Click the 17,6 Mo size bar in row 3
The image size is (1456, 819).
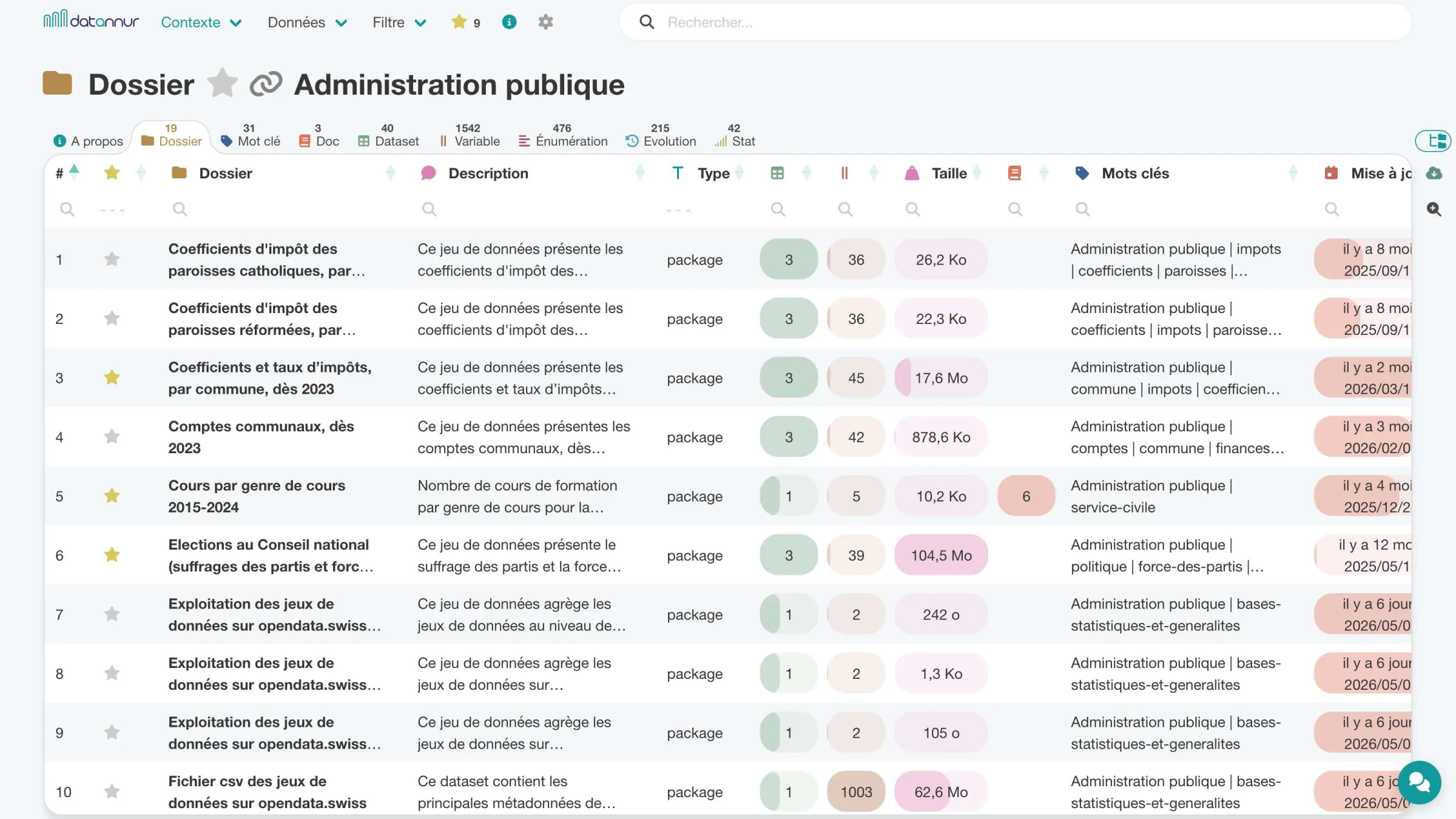[941, 378]
